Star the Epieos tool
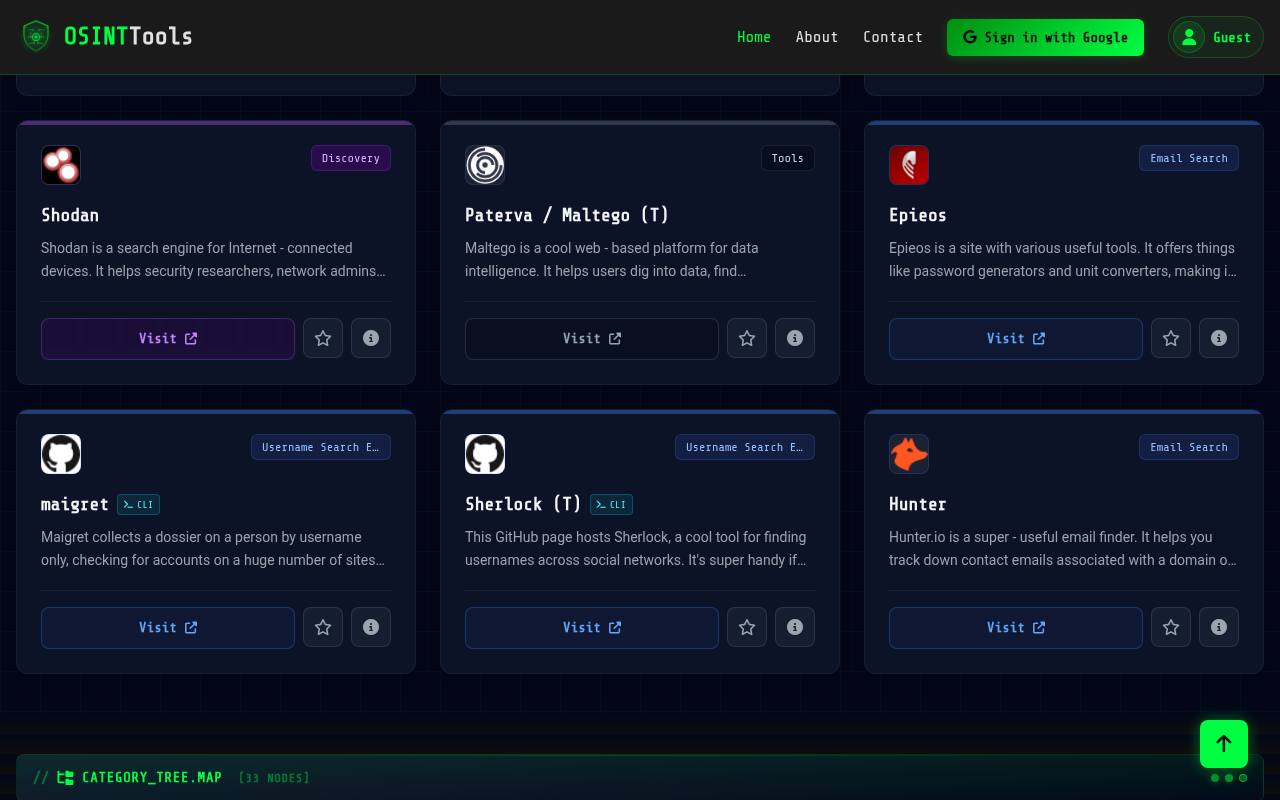Viewport: 1280px width, 800px height. coord(1171,338)
